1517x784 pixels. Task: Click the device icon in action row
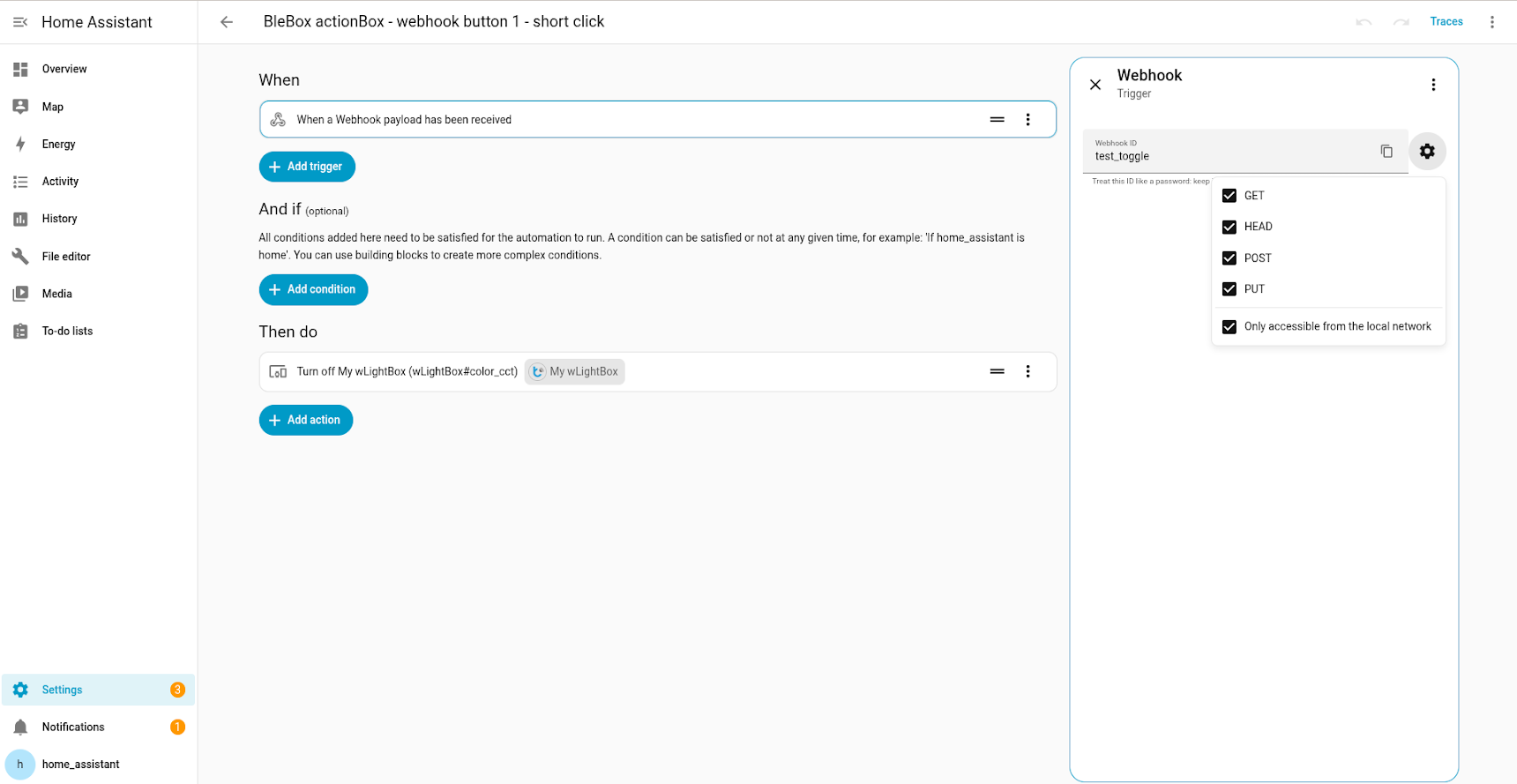(x=278, y=371)
